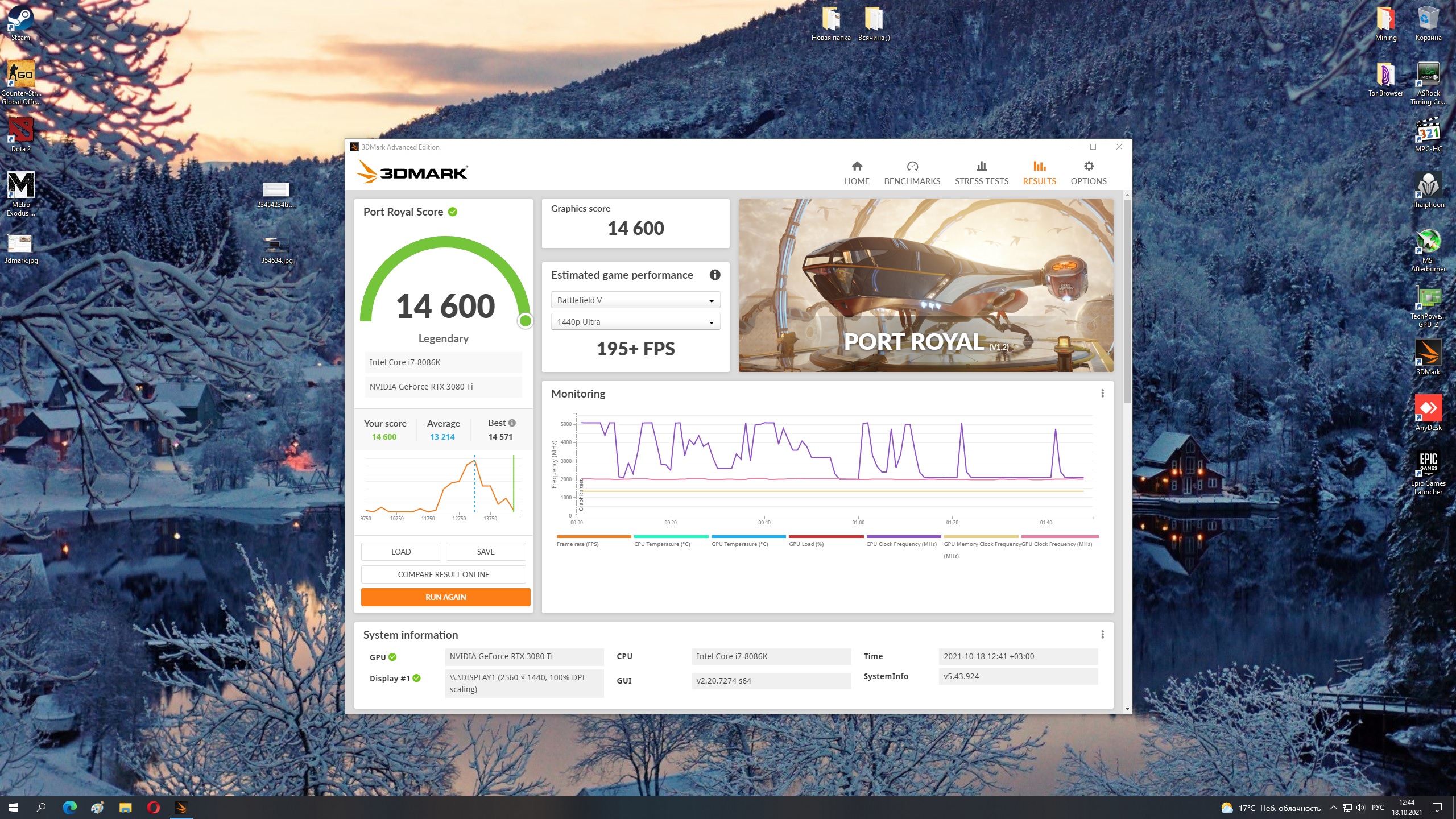Image resolution: width=1456 pixels, height=819 pixels.
Task: Click Opera browser in taskbar
Action: click(153, 807)
